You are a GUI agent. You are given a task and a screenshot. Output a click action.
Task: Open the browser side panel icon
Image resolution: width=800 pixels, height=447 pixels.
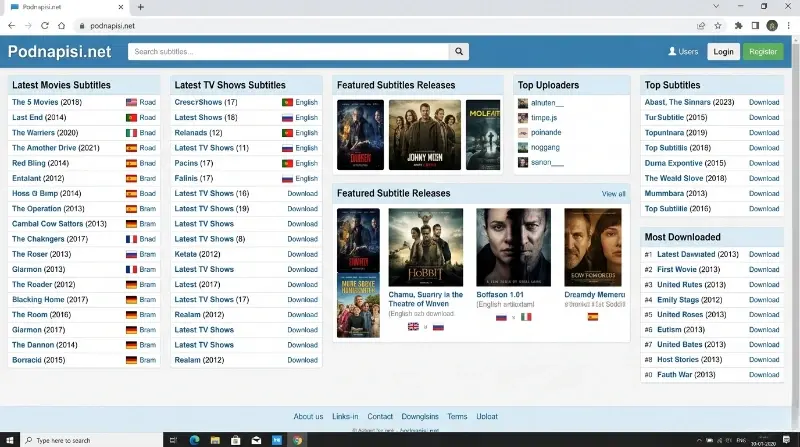[x=755, y=26]
